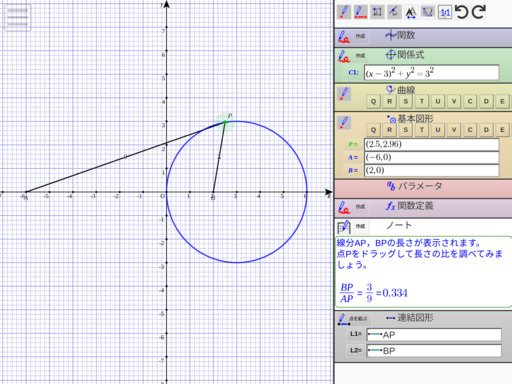
Task: Expand the ノート section header
Action: click(399, 225)
